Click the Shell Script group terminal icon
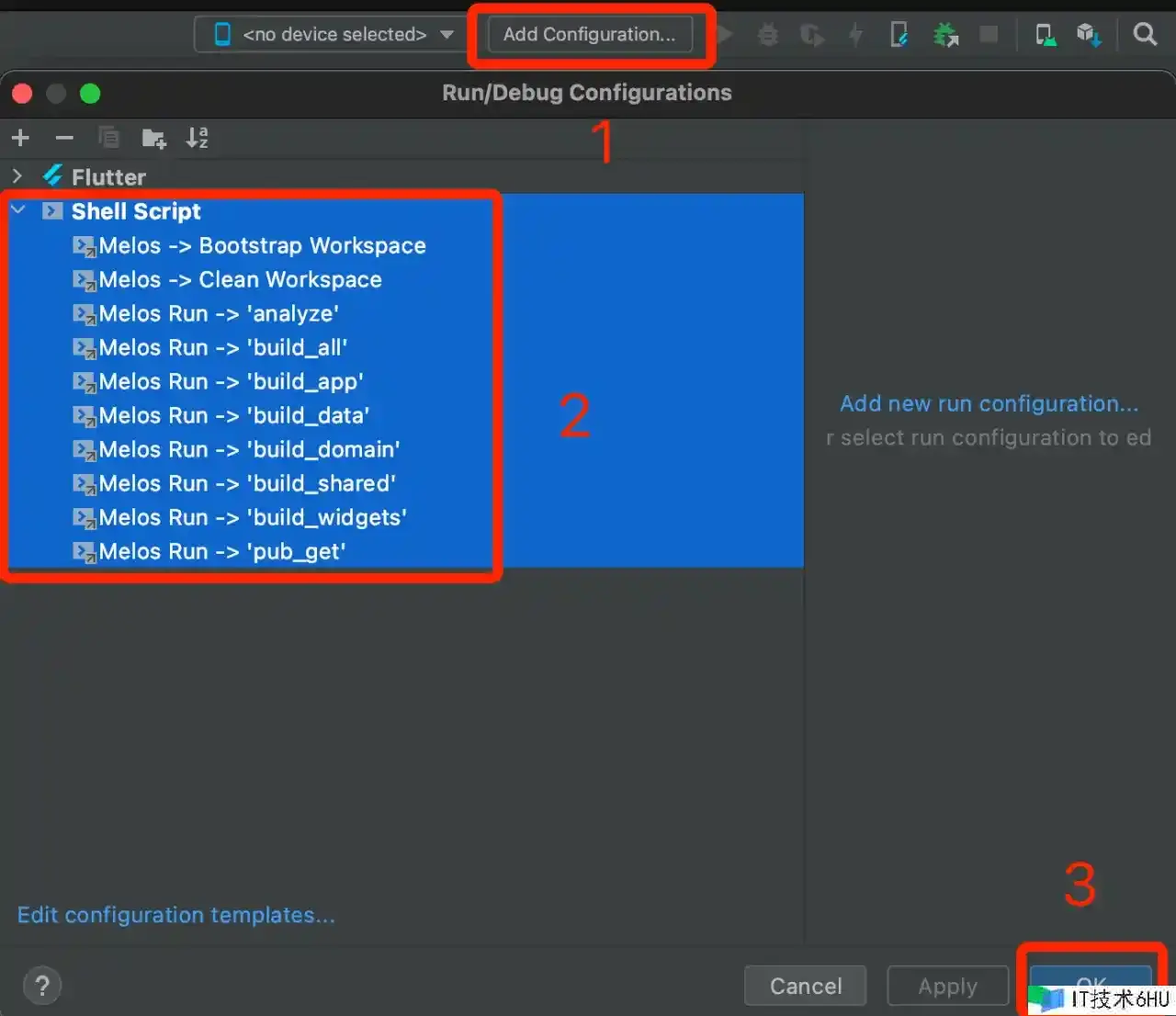Image resolution: width=1176 pixels, height=1016 pixels. click(x=52, y=210)
